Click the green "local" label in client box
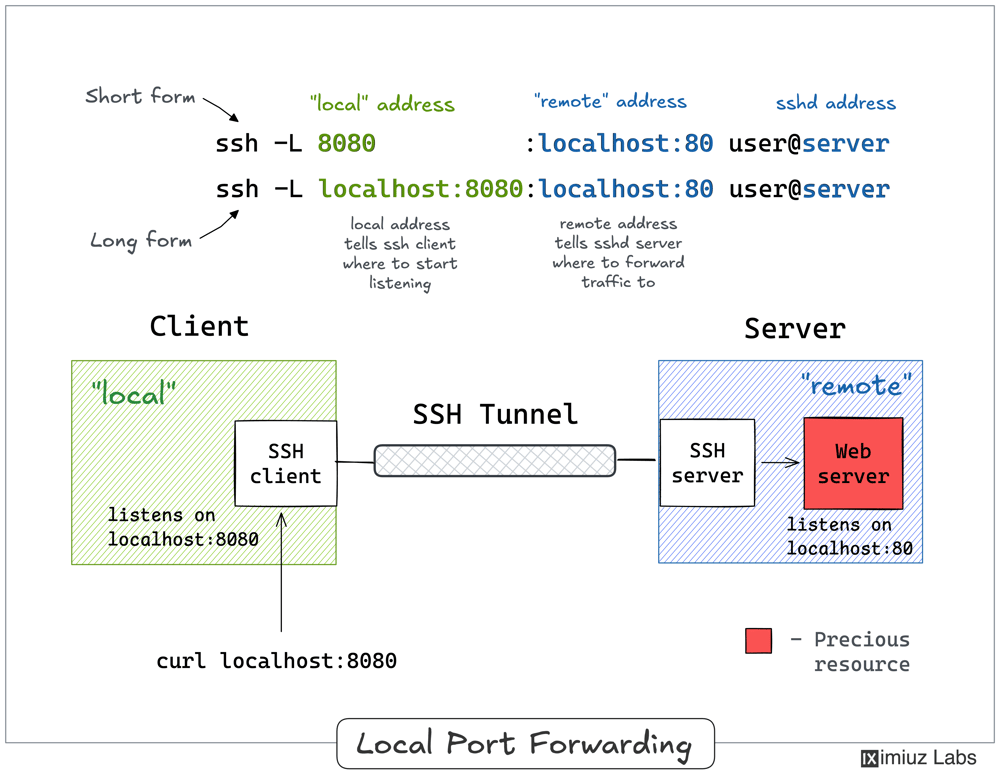This screenshot has height=776, width=1000. pyautogui.click(x=133, y=393)
